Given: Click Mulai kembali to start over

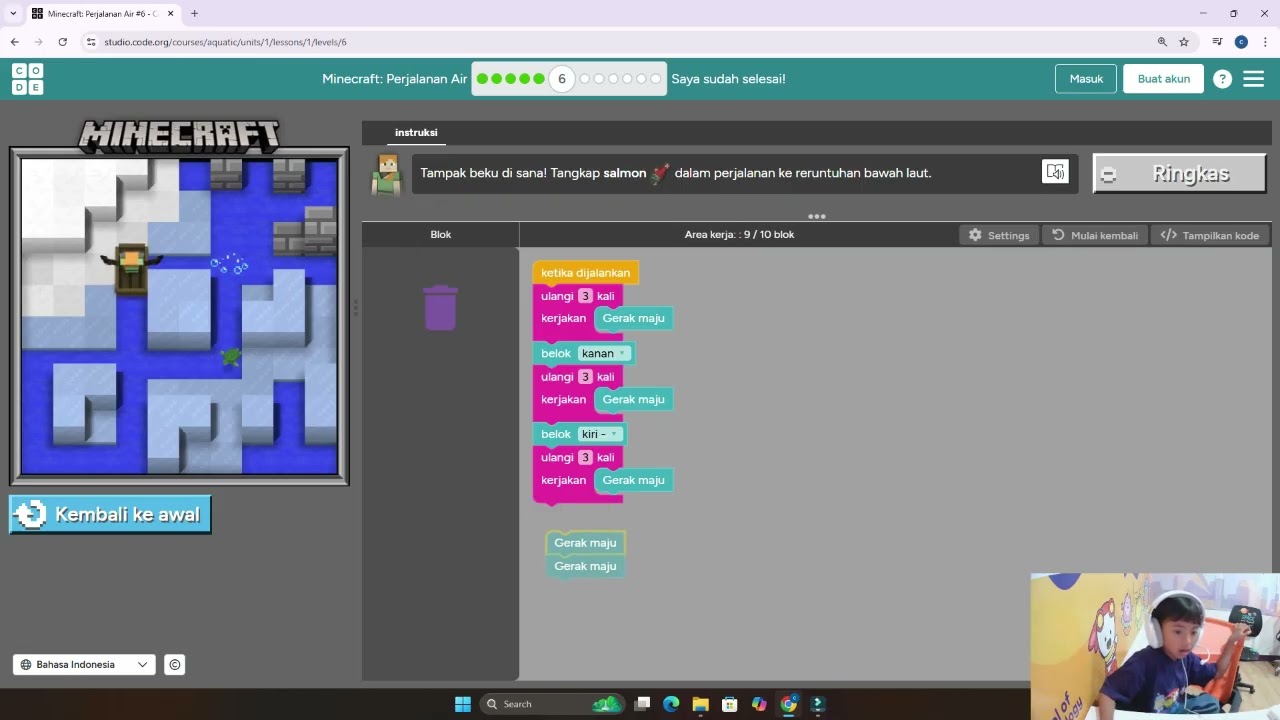Looking at the screenshot, I should [x=1095, y=235].
